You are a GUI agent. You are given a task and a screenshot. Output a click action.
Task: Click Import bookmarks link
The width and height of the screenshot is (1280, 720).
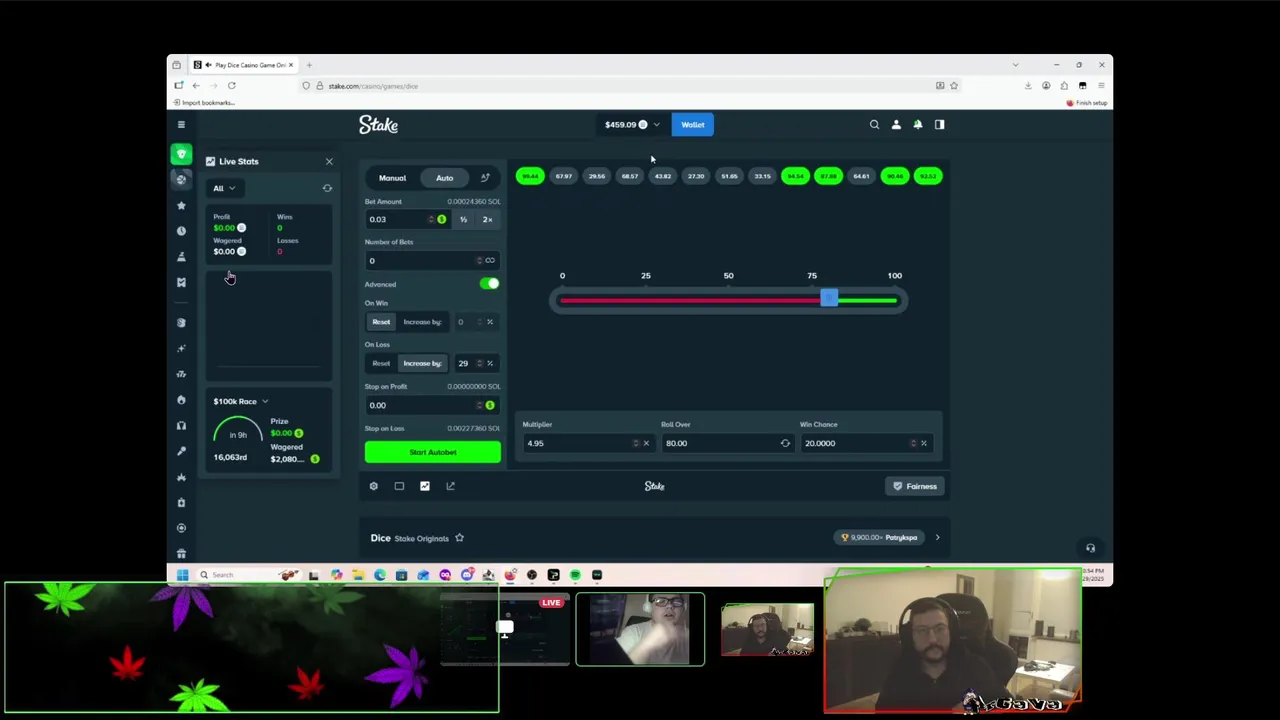[204, 103]
